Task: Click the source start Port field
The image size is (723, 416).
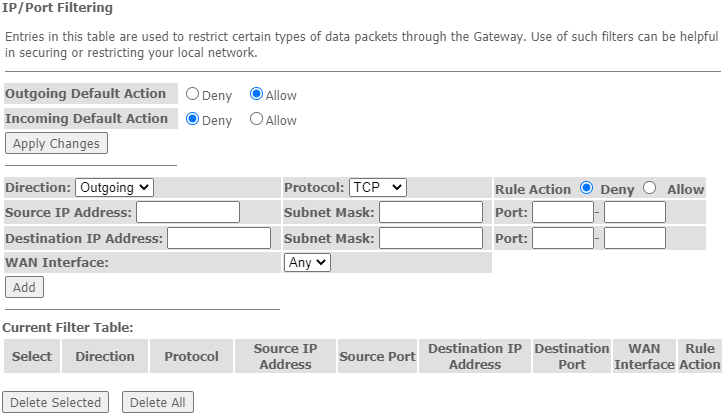Action: tap(562, 212)
